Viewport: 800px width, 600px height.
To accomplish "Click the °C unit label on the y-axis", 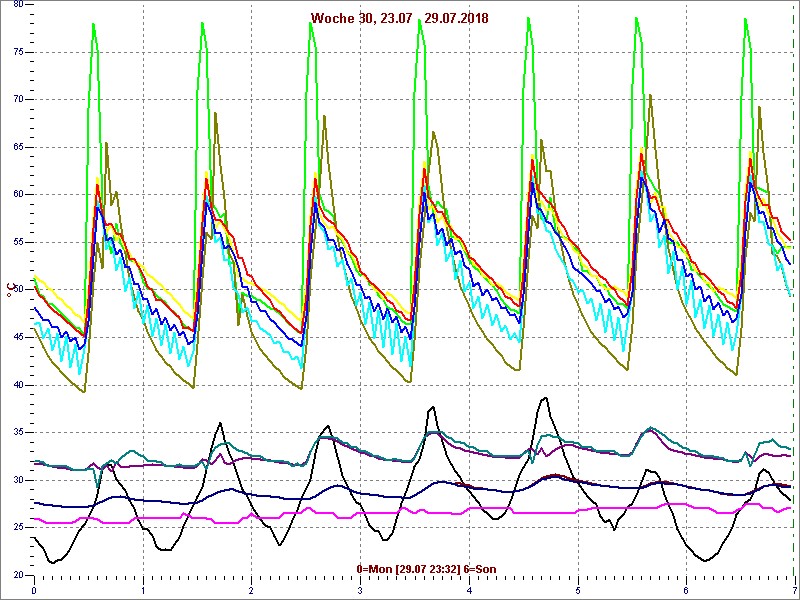I will (12, 289).
